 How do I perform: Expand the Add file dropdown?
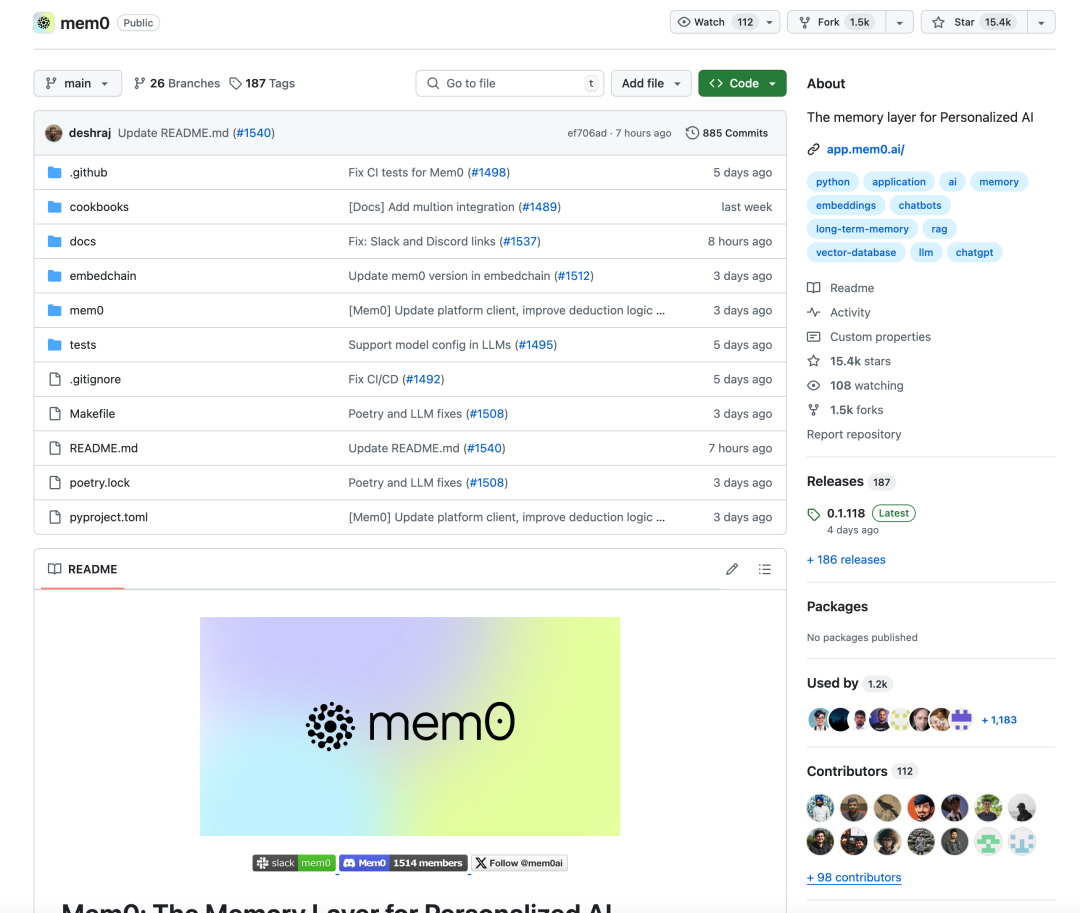pos(651,84)
